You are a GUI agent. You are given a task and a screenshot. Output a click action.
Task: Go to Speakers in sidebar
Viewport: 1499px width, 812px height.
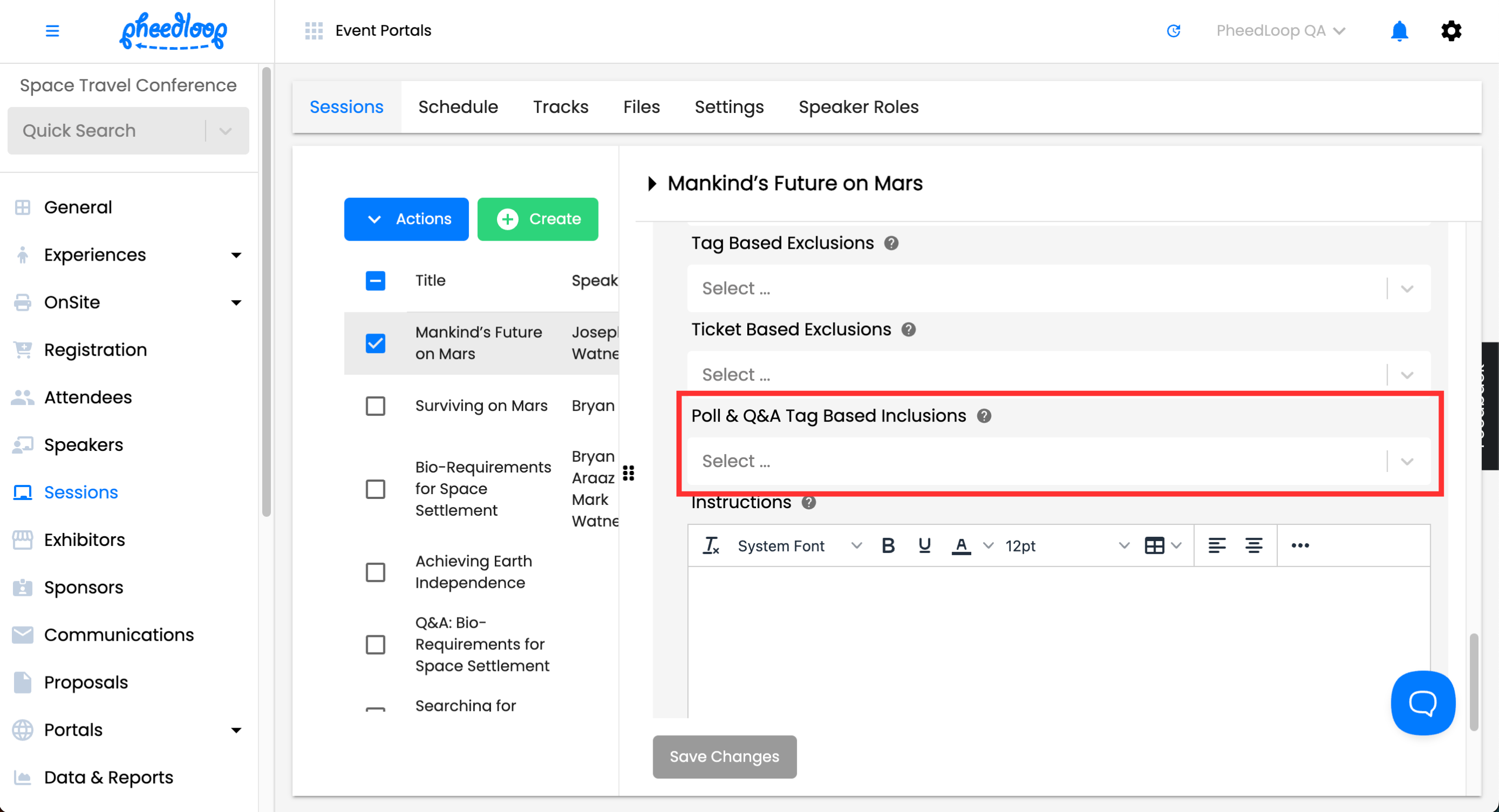(x=83, y=445)
